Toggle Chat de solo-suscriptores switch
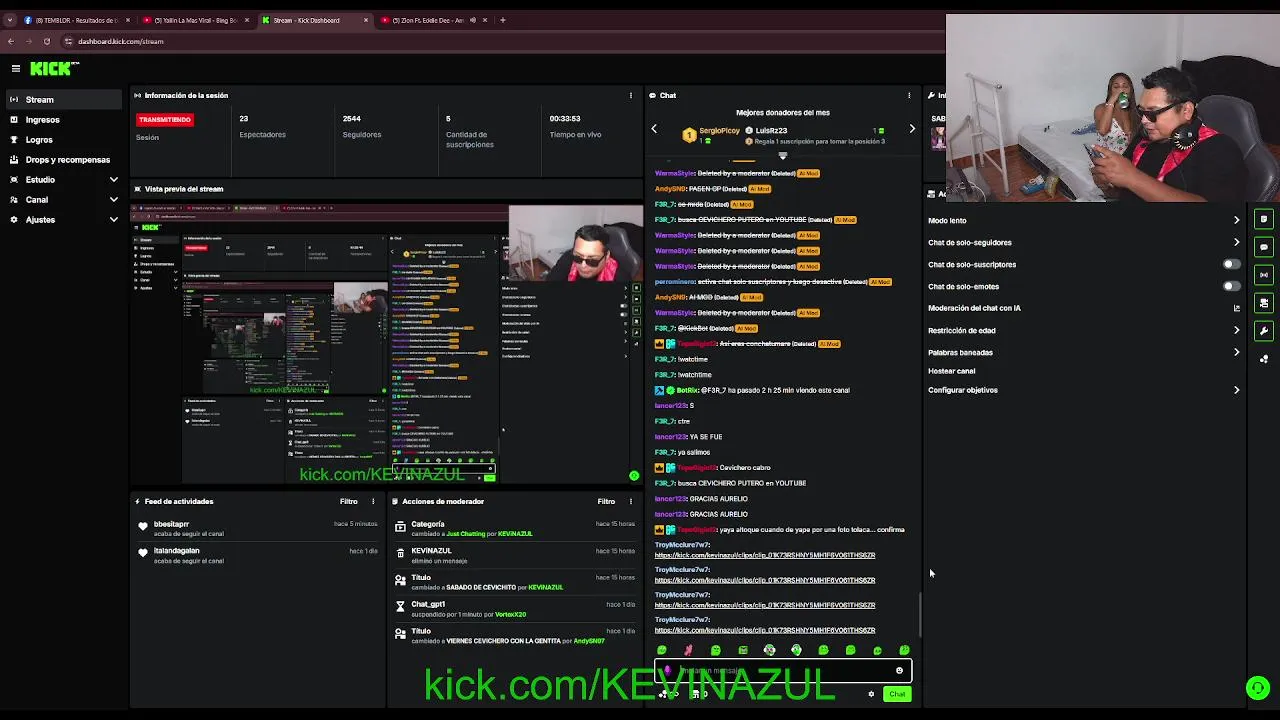Viewport: 1280px width, 720px height. [1232, 264]
